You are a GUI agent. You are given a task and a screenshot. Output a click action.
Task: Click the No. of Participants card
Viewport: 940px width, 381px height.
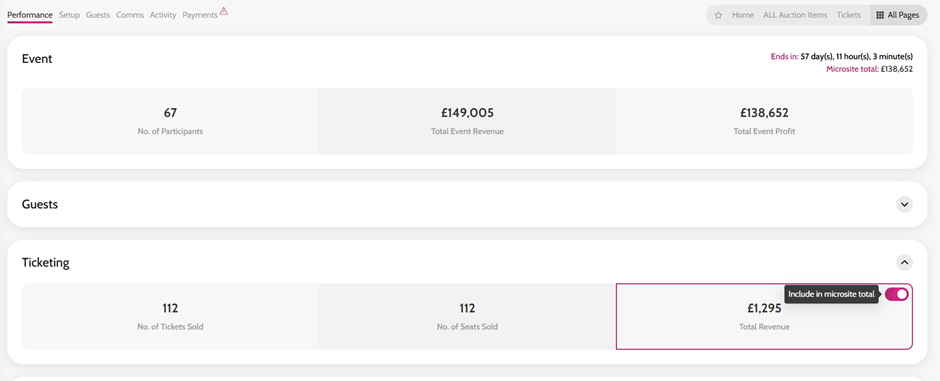170,121
